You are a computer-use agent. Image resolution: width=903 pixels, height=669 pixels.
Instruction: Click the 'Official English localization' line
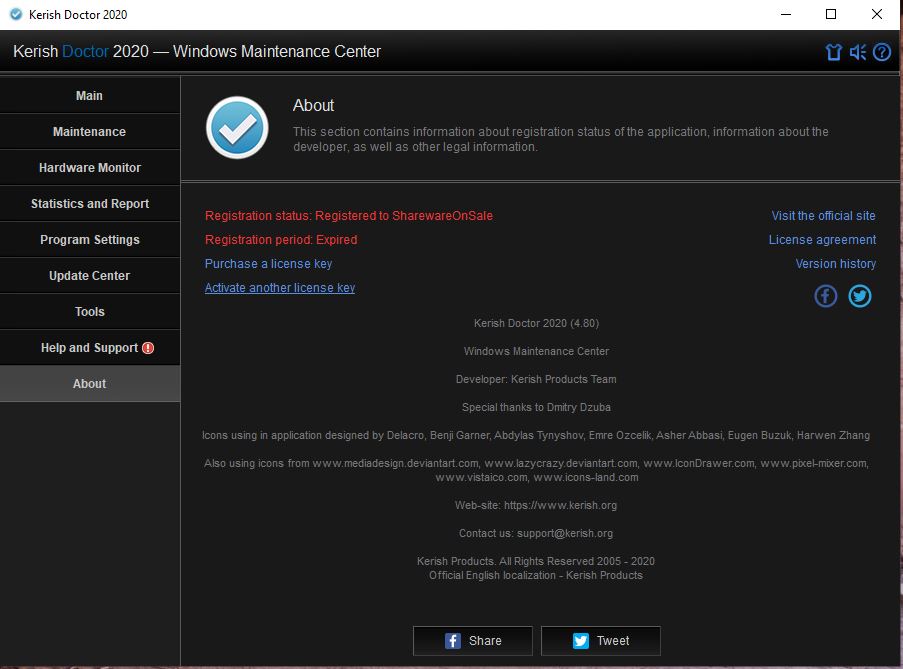536,575
